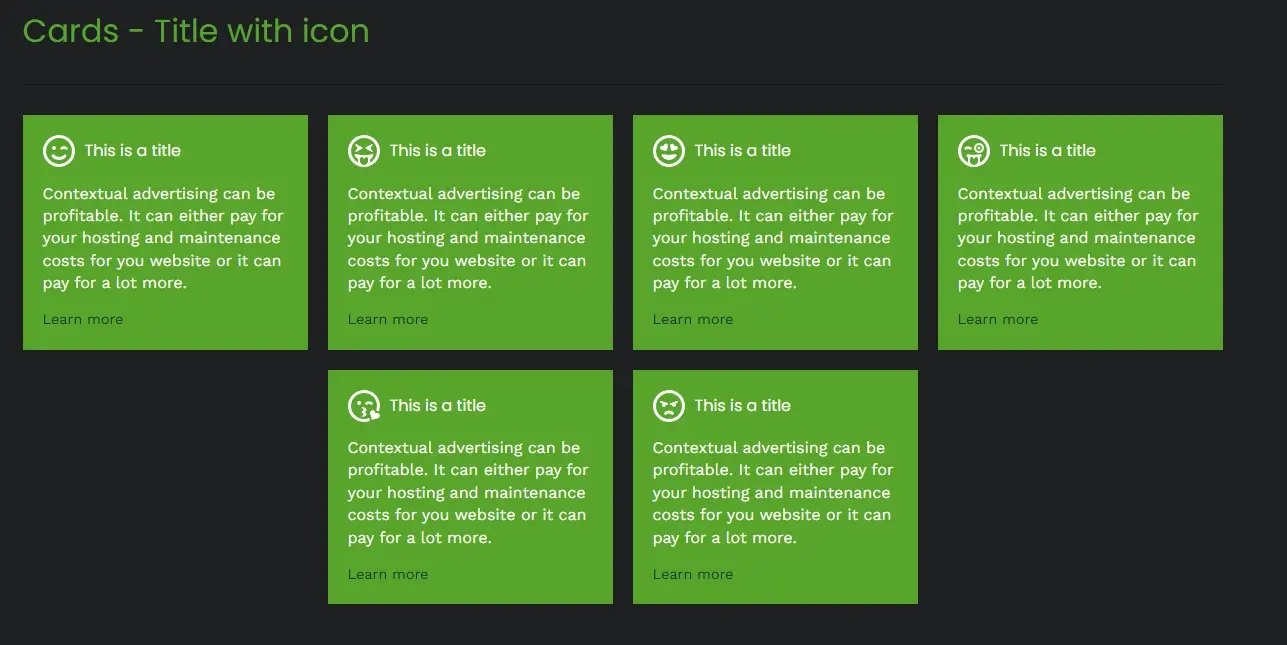Viewport: 1287px width, 645px height.
Task: Open Learn more on the smiley face card
Action: coord(83,319)
